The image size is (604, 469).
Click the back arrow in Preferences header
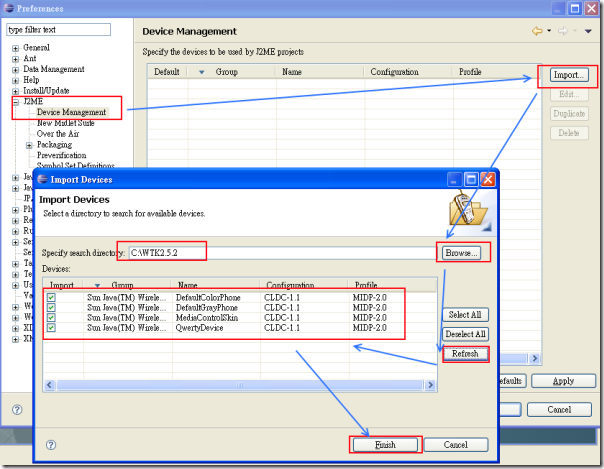pyautogui.click(x=537, y=31)
